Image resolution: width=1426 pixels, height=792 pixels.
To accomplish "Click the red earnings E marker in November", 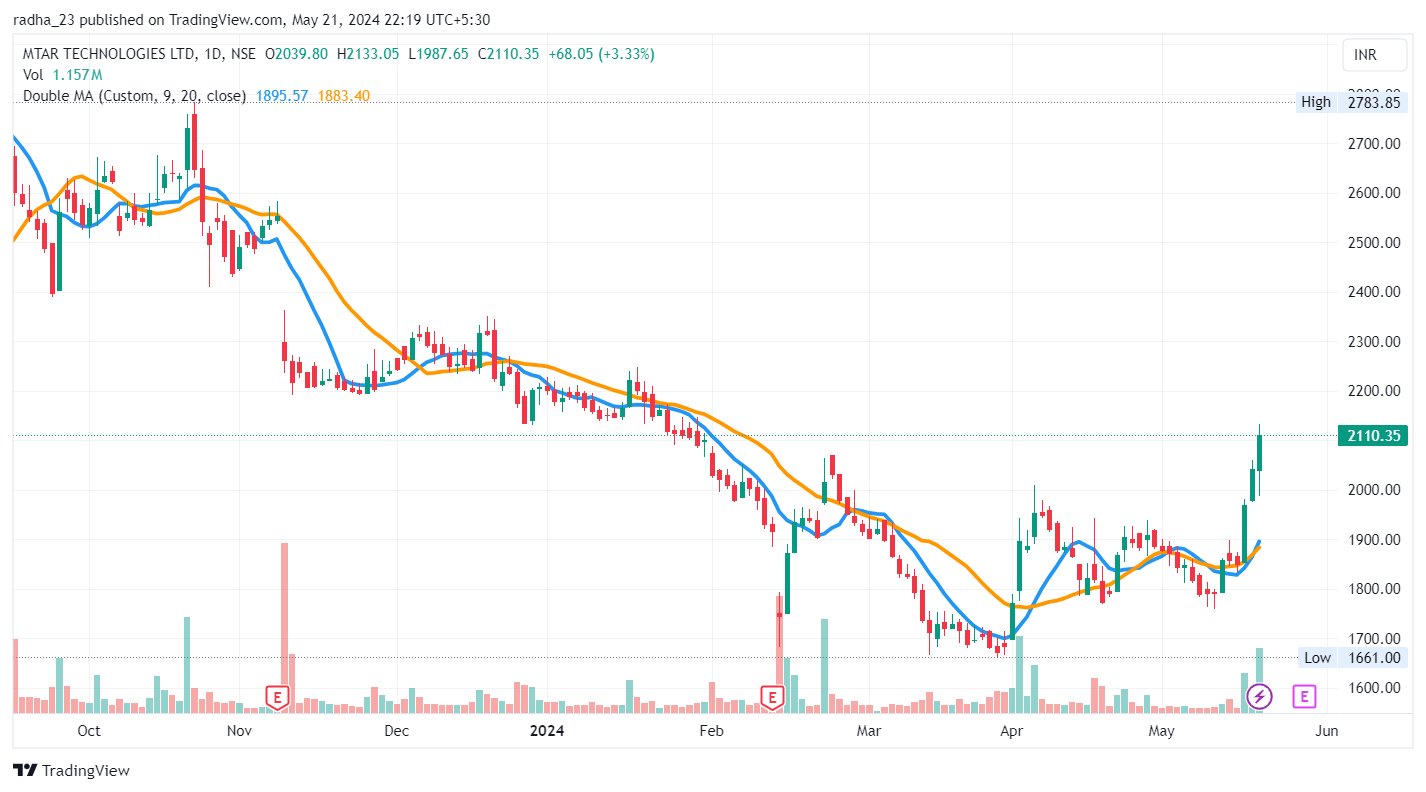I will 277,697.
